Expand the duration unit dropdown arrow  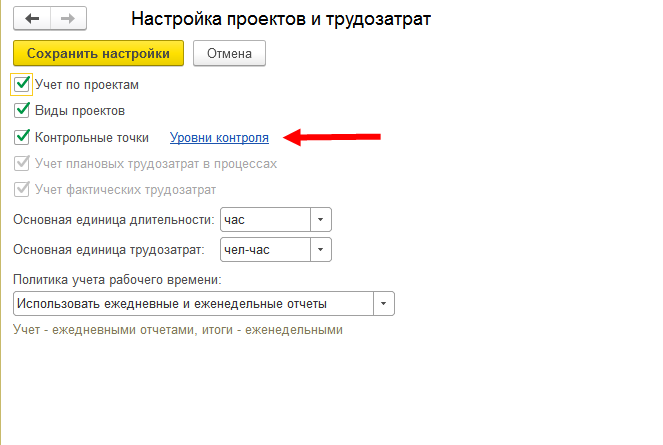pyautogui.click(x=320, y=219)
